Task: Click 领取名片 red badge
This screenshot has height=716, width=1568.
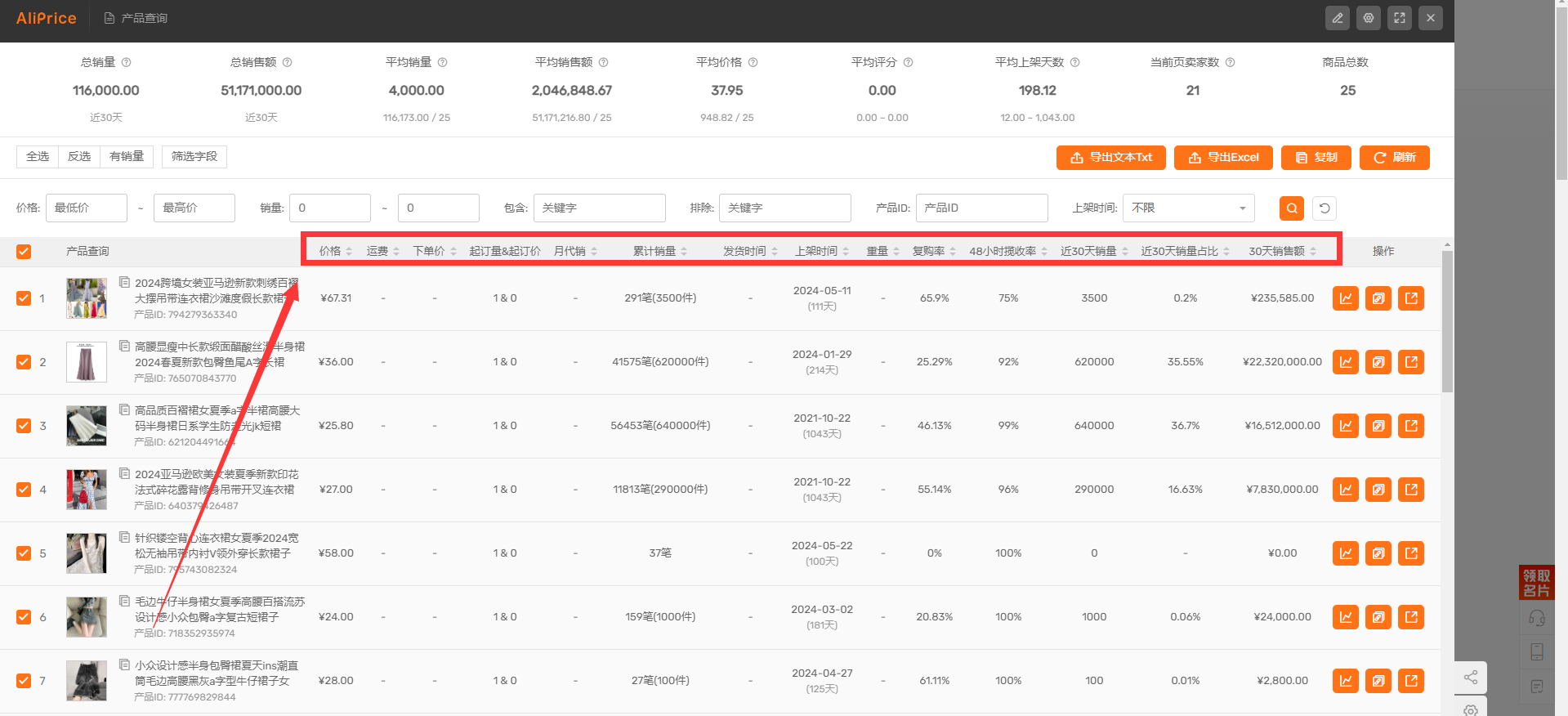Action: tap(1536, 583)
